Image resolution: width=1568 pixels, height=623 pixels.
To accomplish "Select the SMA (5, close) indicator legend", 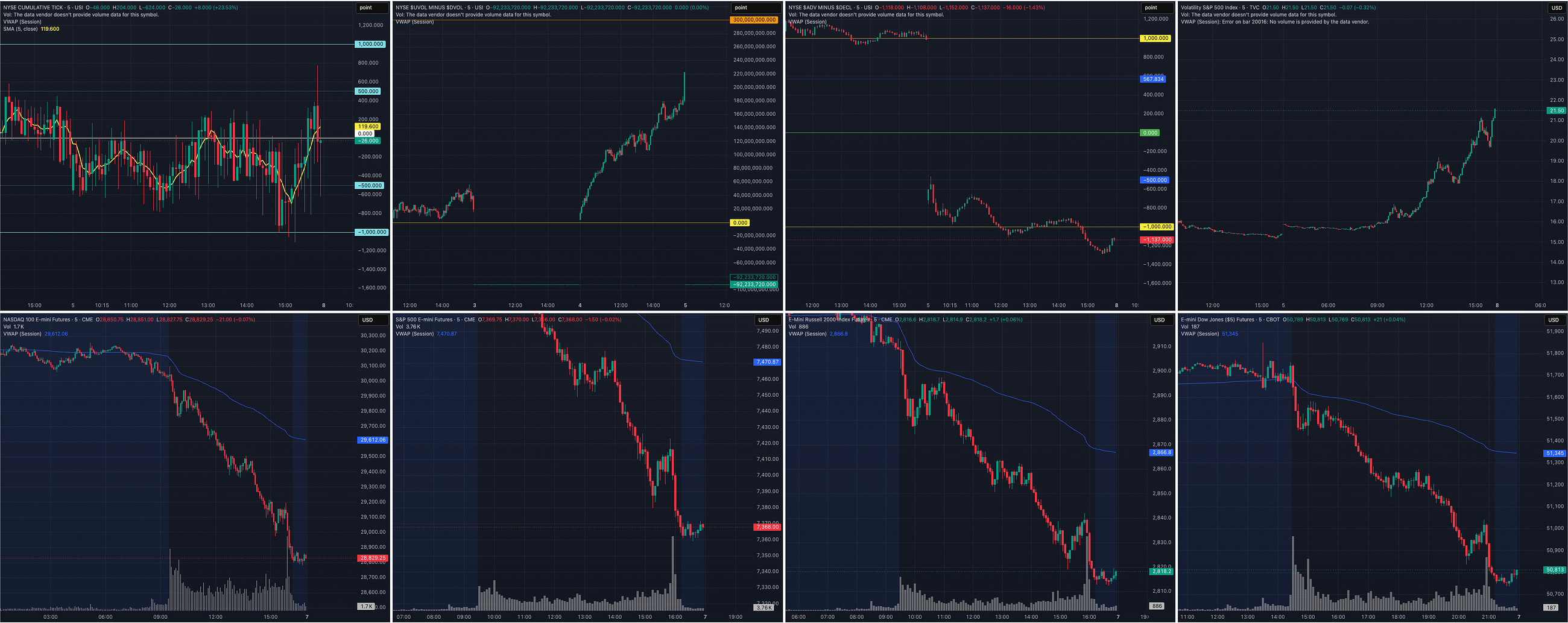I will click(31, 28).
